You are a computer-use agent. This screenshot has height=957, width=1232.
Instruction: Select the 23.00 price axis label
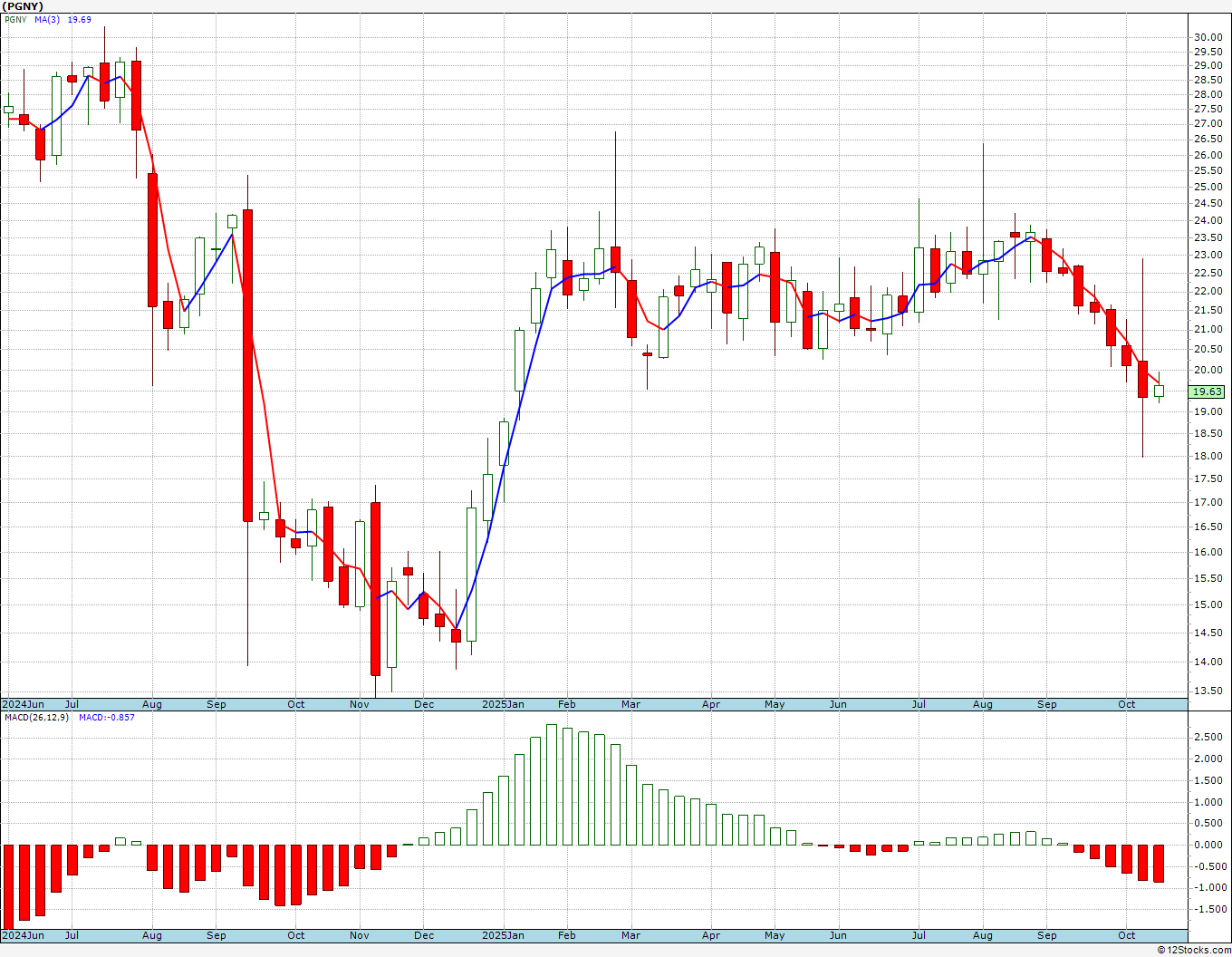pyautogui.click(x=1208, y=256)
